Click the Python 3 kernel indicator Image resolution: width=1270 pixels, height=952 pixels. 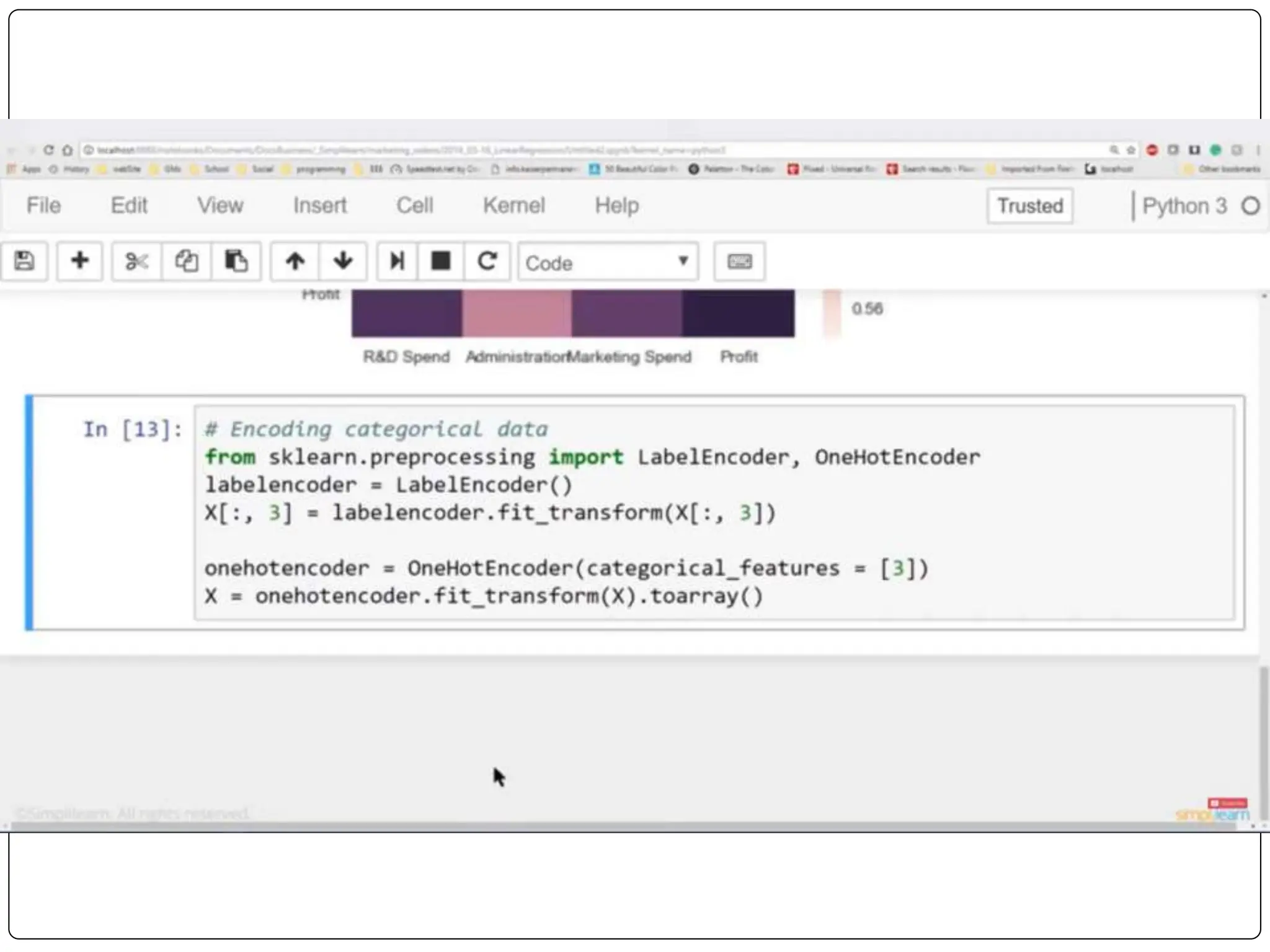pos(1184,206)
